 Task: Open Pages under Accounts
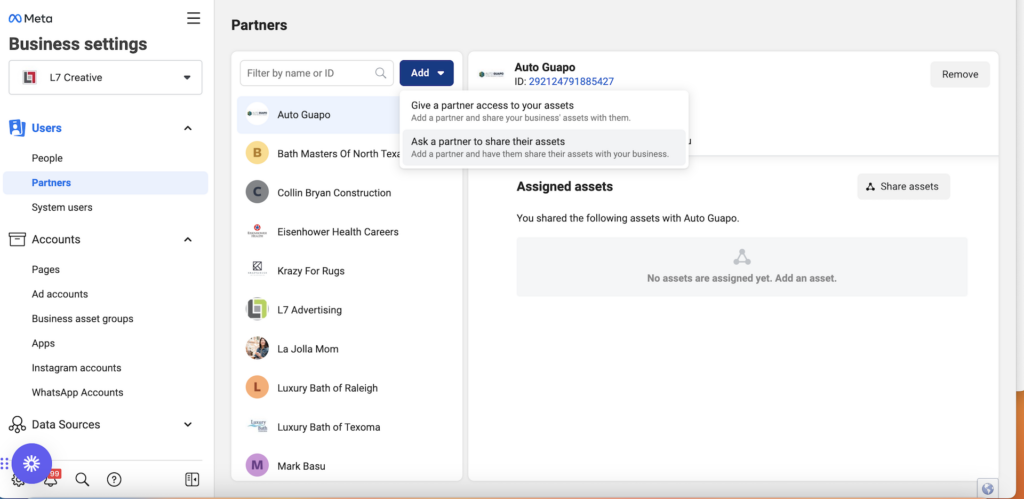coord(46,269)
